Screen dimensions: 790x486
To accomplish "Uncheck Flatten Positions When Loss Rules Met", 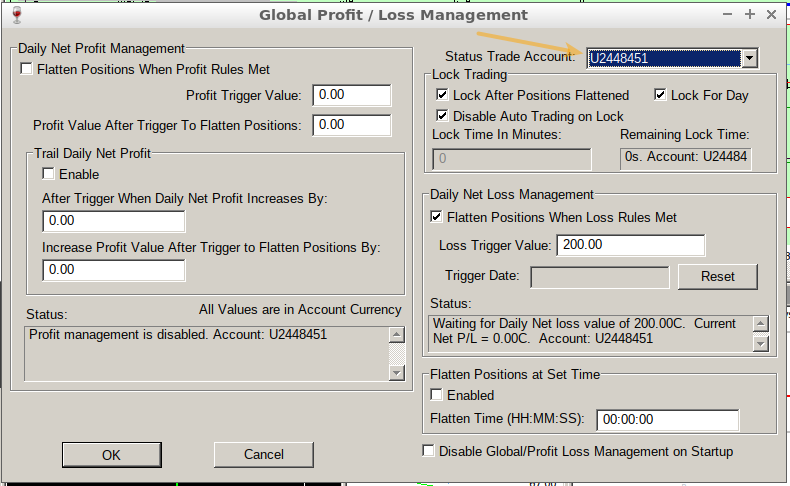I will pos(436,217).
